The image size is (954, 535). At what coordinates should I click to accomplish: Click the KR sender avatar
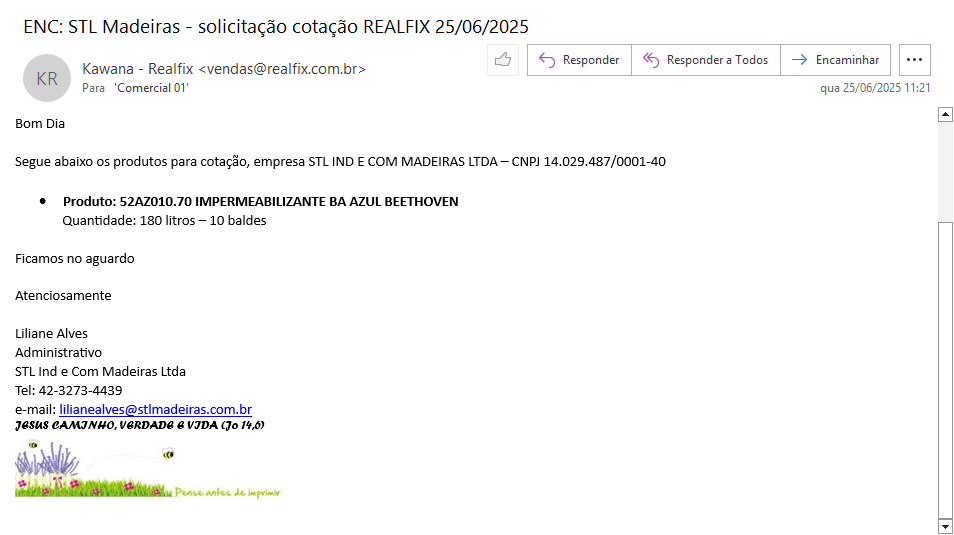47,78
